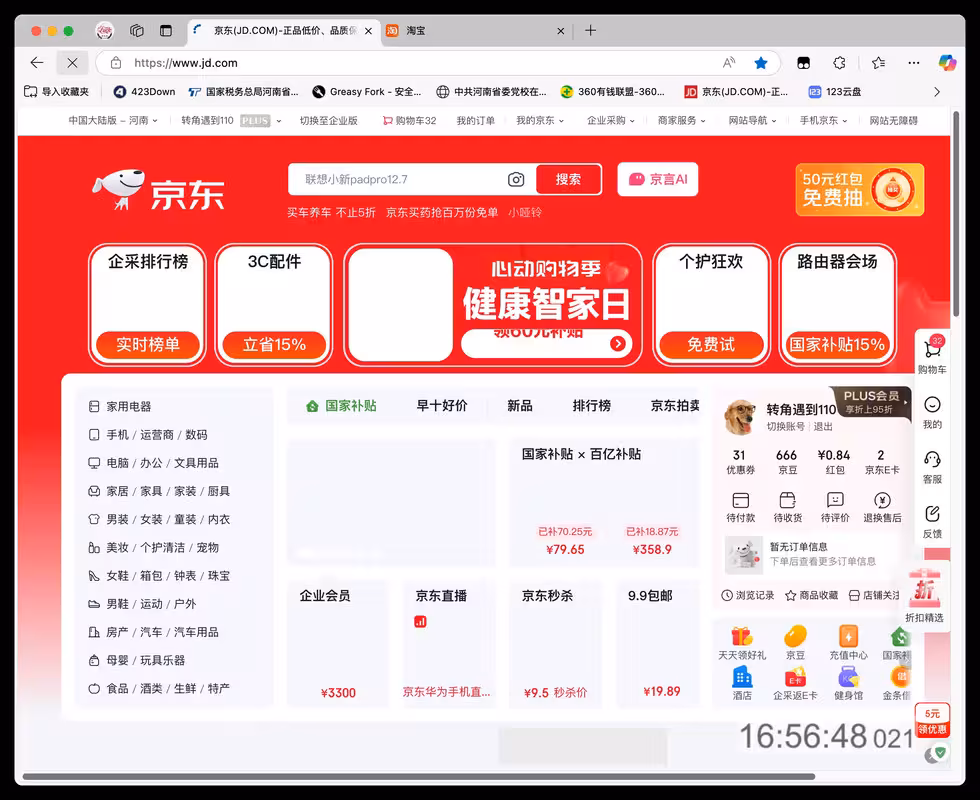
Task: Select the 新品 tab
Action: (520, 406)
